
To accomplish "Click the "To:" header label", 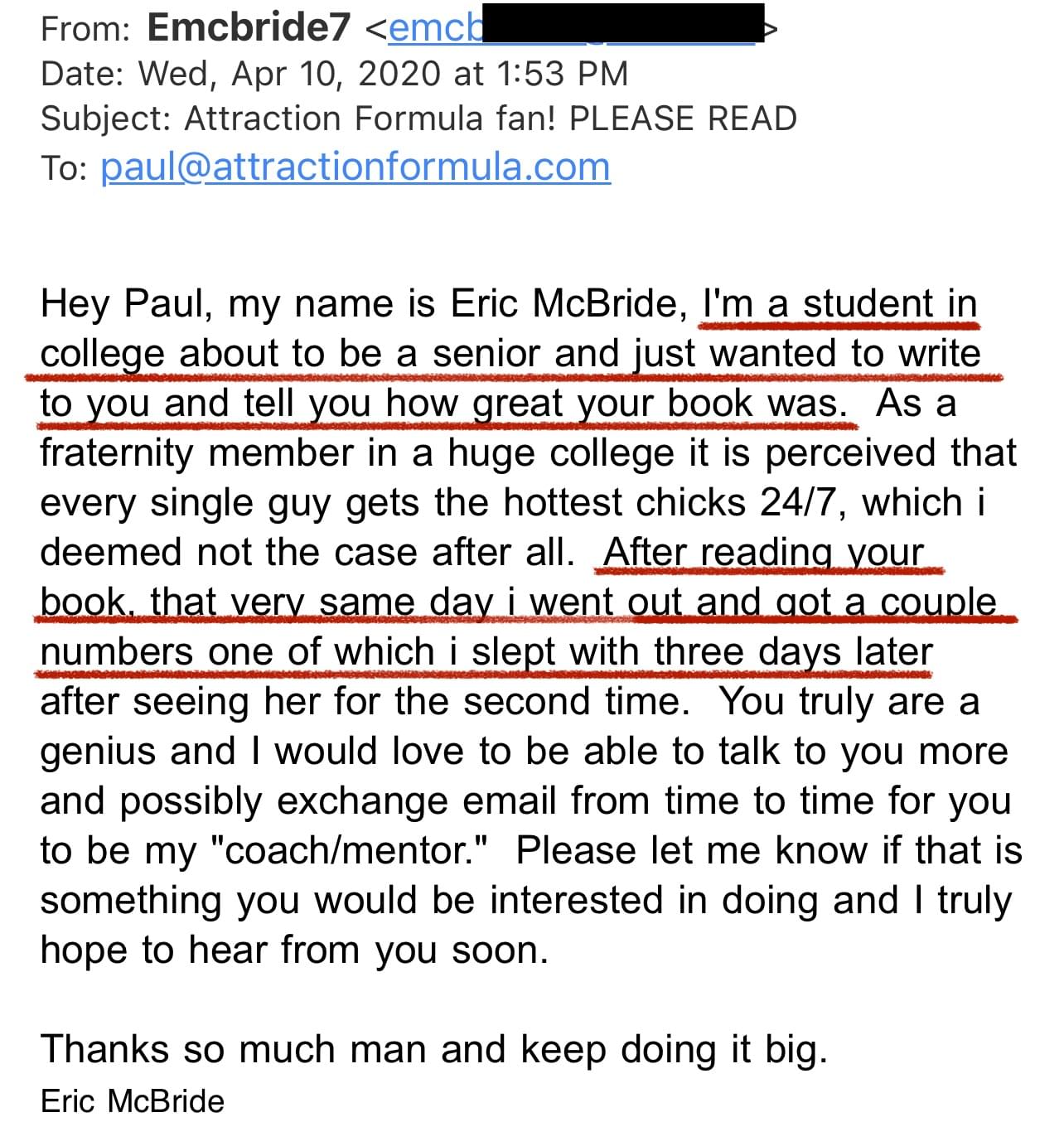I will pos(64,168).
